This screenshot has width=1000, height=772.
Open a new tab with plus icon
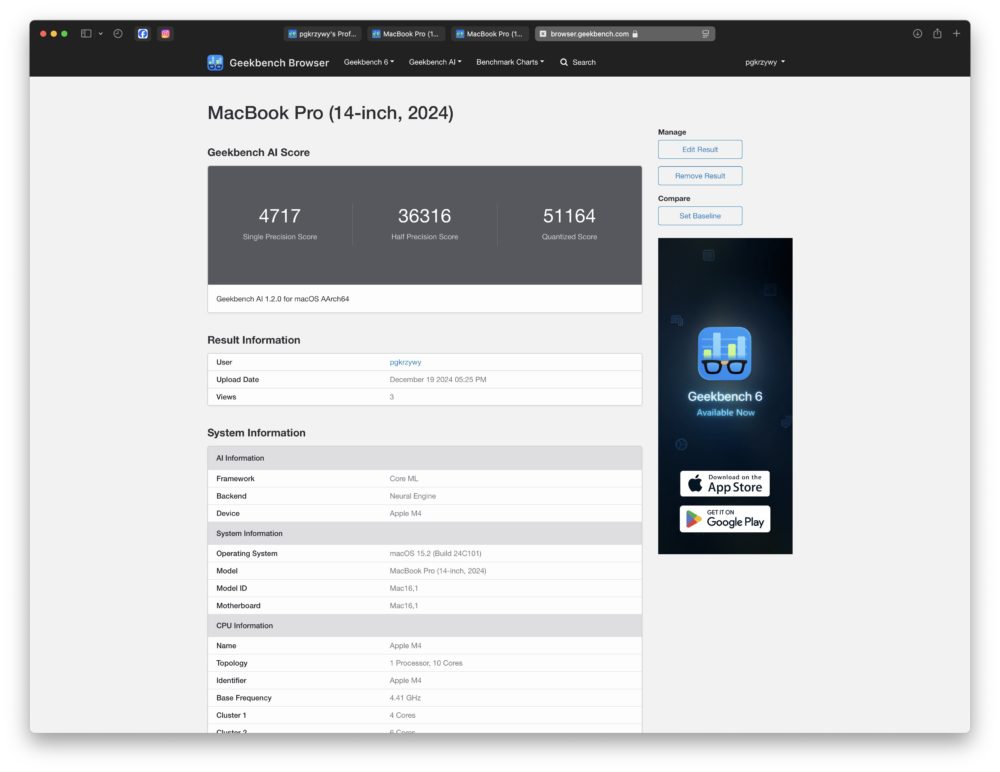pyautogui.click(x=957, y=34)
